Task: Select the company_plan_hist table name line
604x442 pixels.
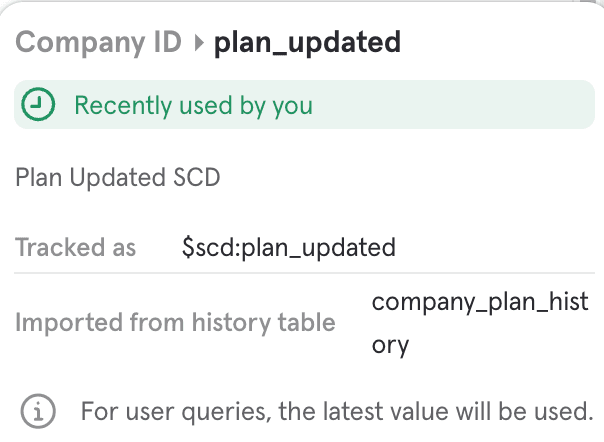Action: (480, 302)
